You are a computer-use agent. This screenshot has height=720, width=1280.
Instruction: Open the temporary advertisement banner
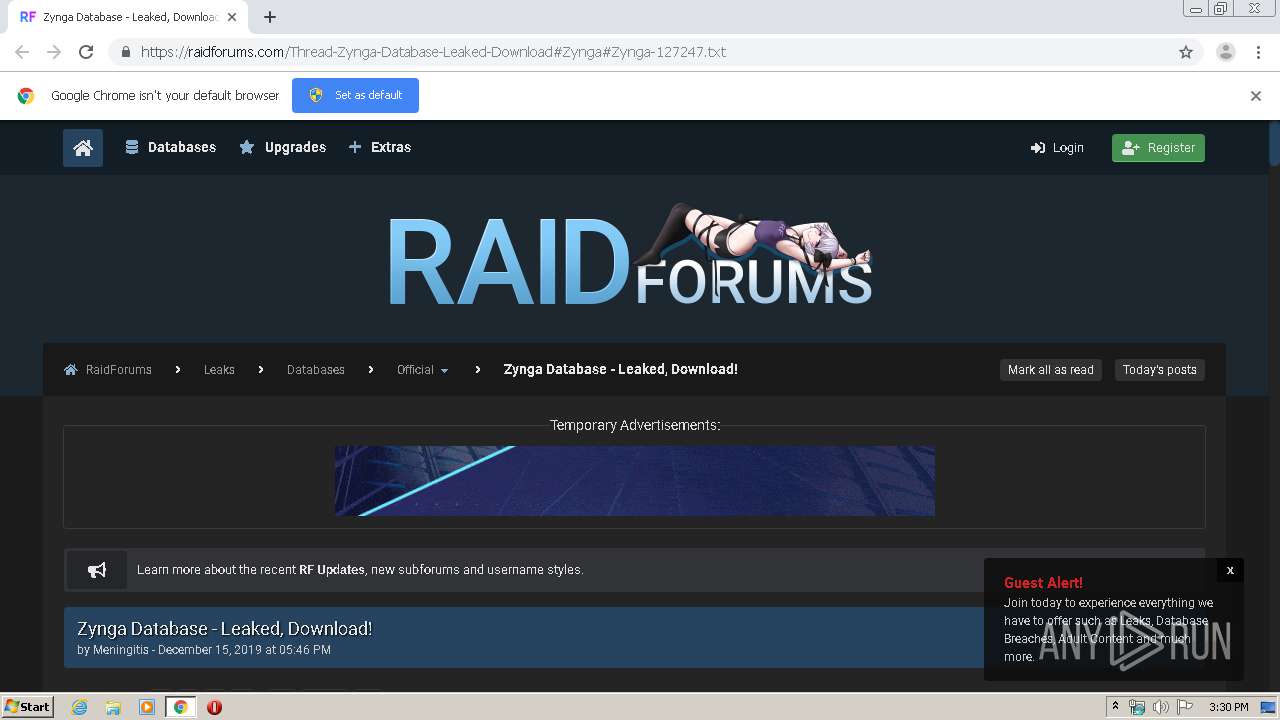coord(635,481)
